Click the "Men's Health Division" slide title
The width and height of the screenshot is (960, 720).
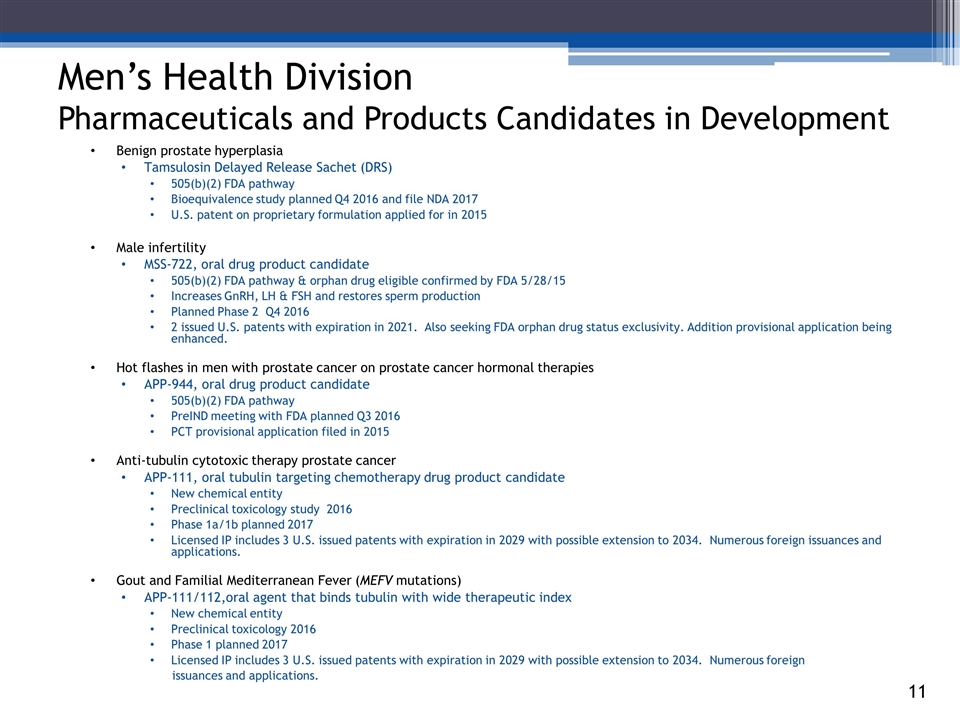click(235, 78)
